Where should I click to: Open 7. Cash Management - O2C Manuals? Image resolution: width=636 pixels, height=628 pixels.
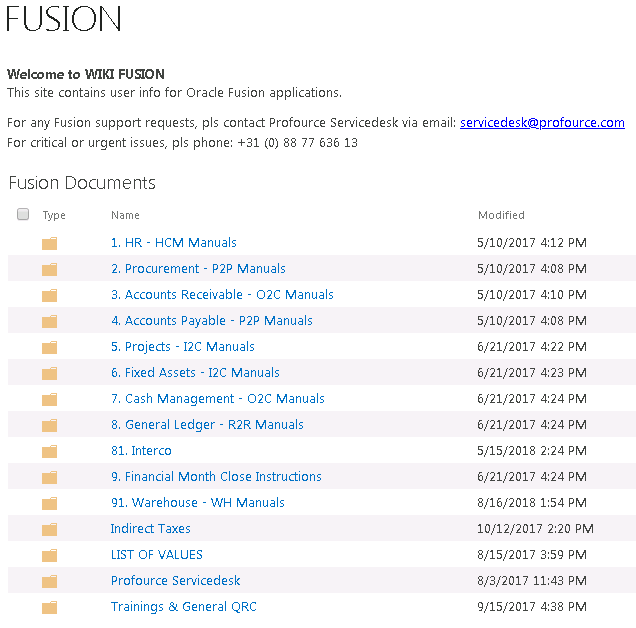point(218,398)
